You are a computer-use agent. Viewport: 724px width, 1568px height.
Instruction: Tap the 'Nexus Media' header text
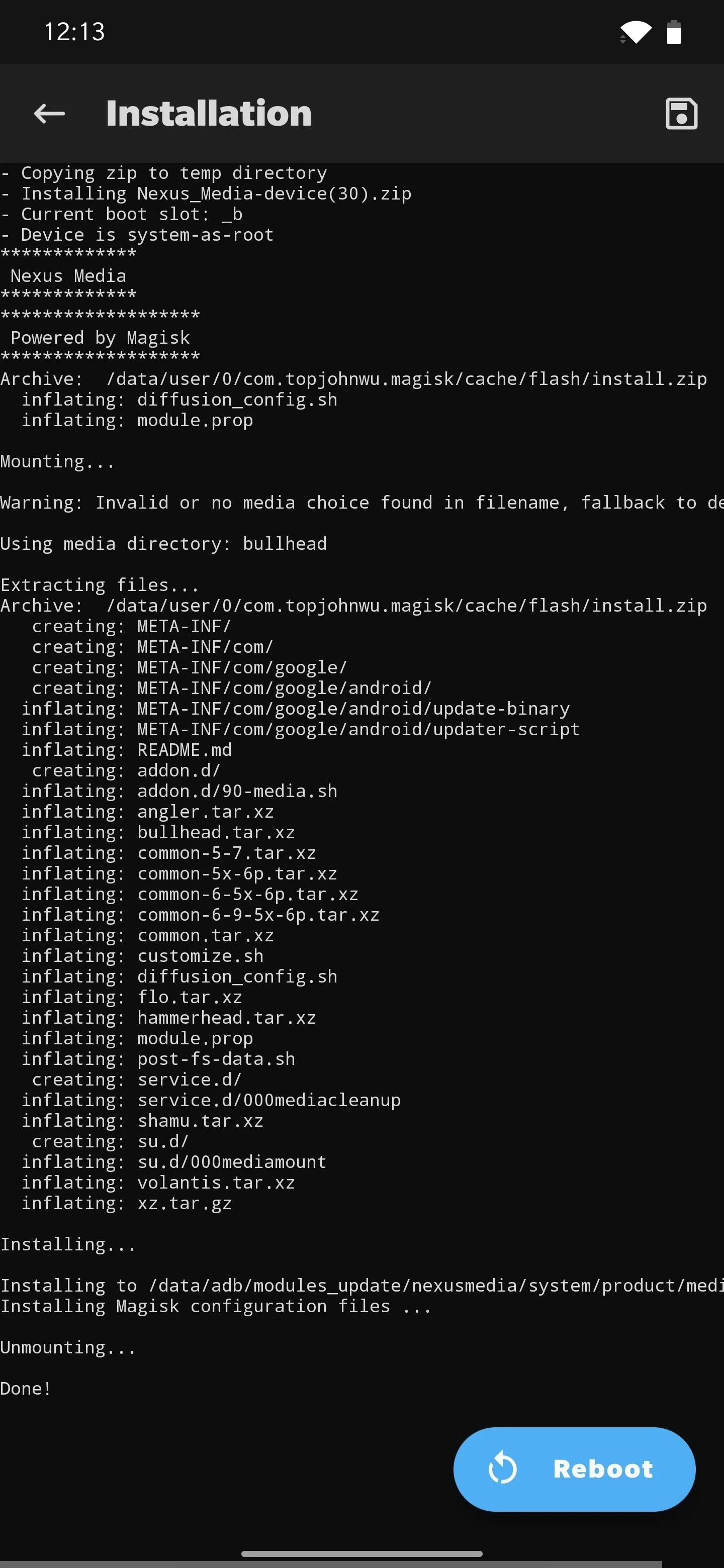68,276
